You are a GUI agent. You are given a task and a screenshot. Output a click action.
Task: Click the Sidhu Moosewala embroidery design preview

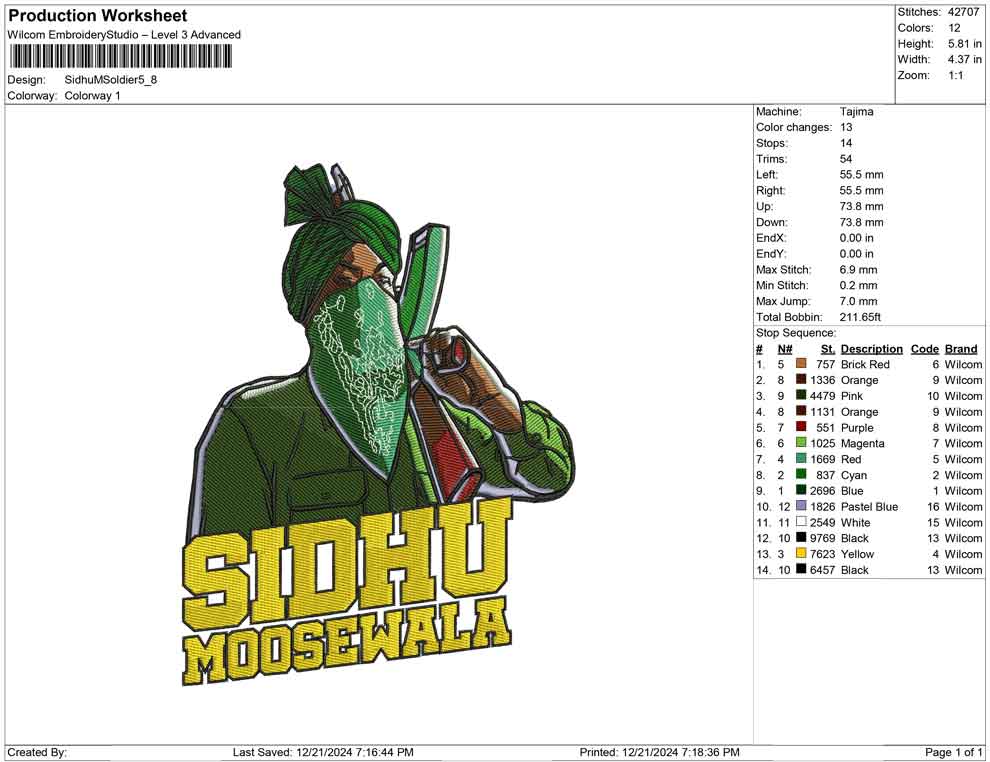click(x=379, y=424)
